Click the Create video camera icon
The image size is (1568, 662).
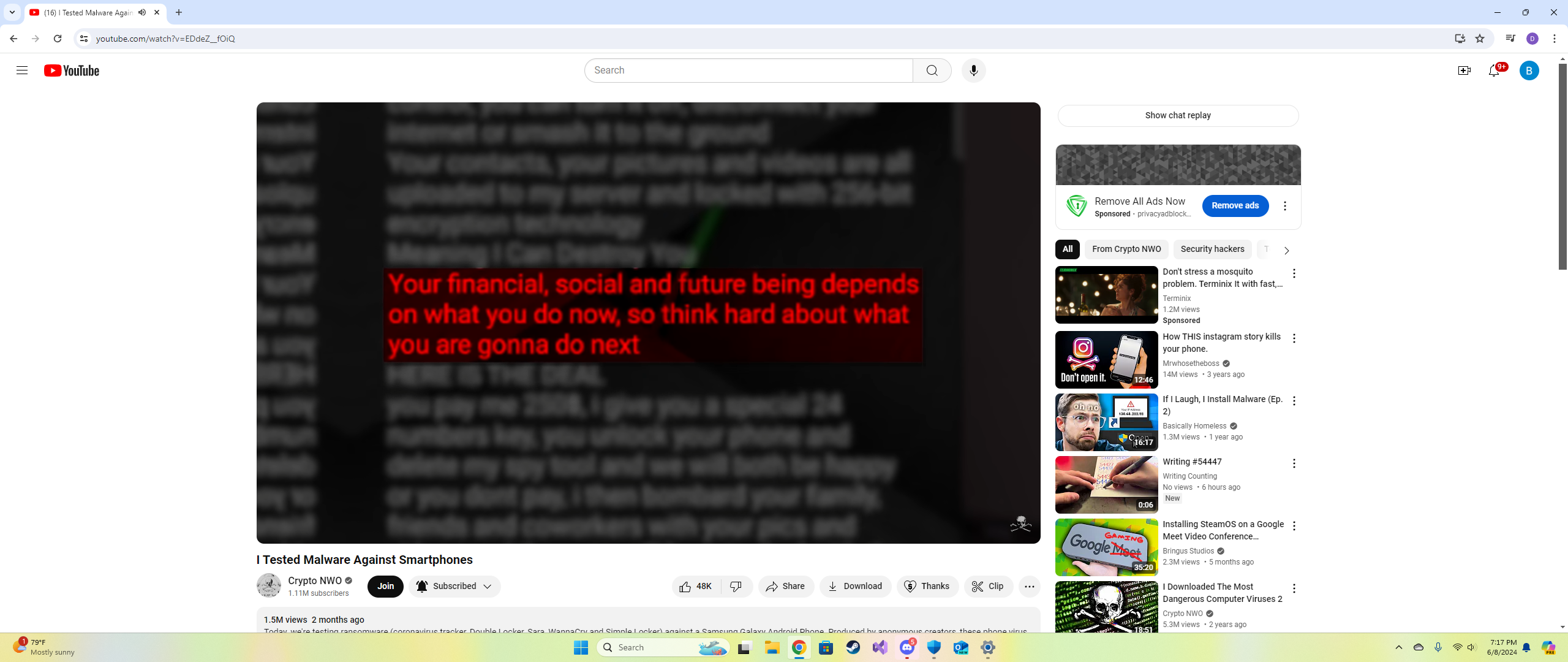(1464, 70)
